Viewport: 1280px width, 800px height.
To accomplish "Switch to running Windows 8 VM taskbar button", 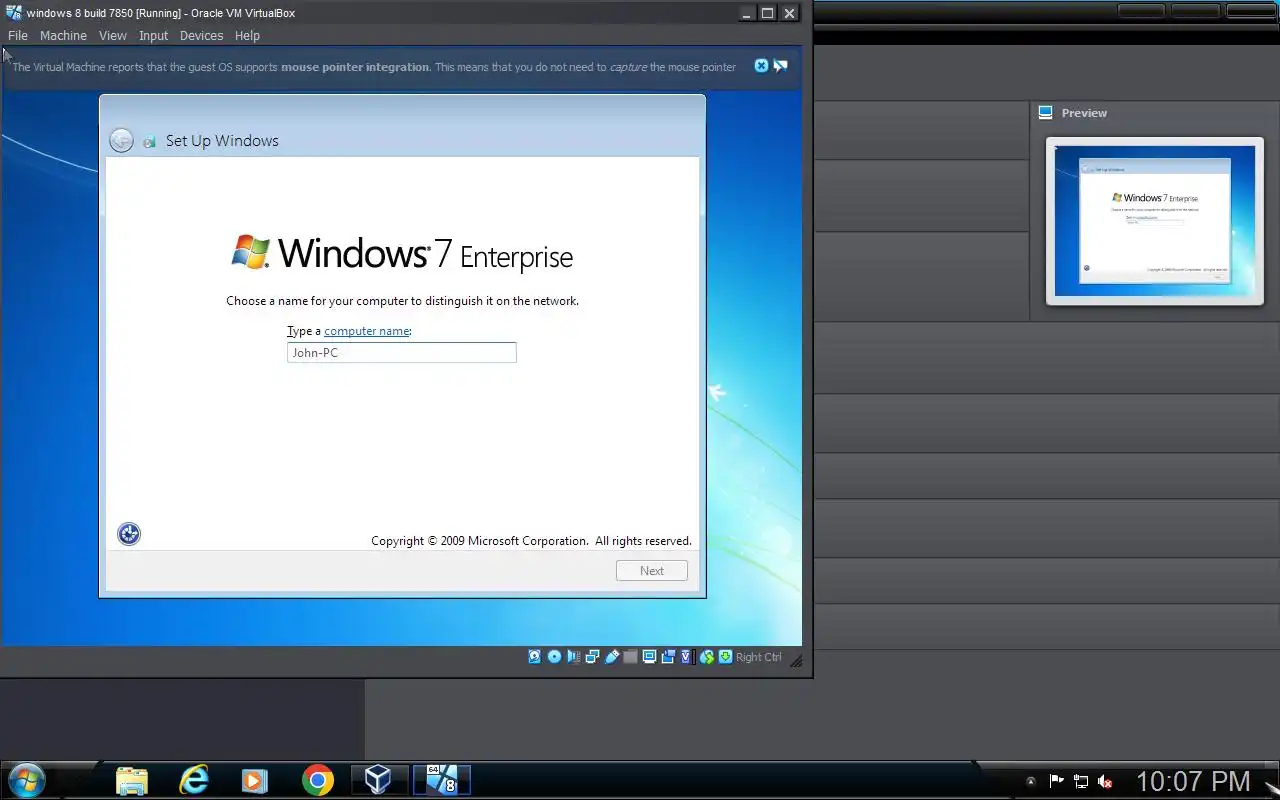I will click(441, 780).
